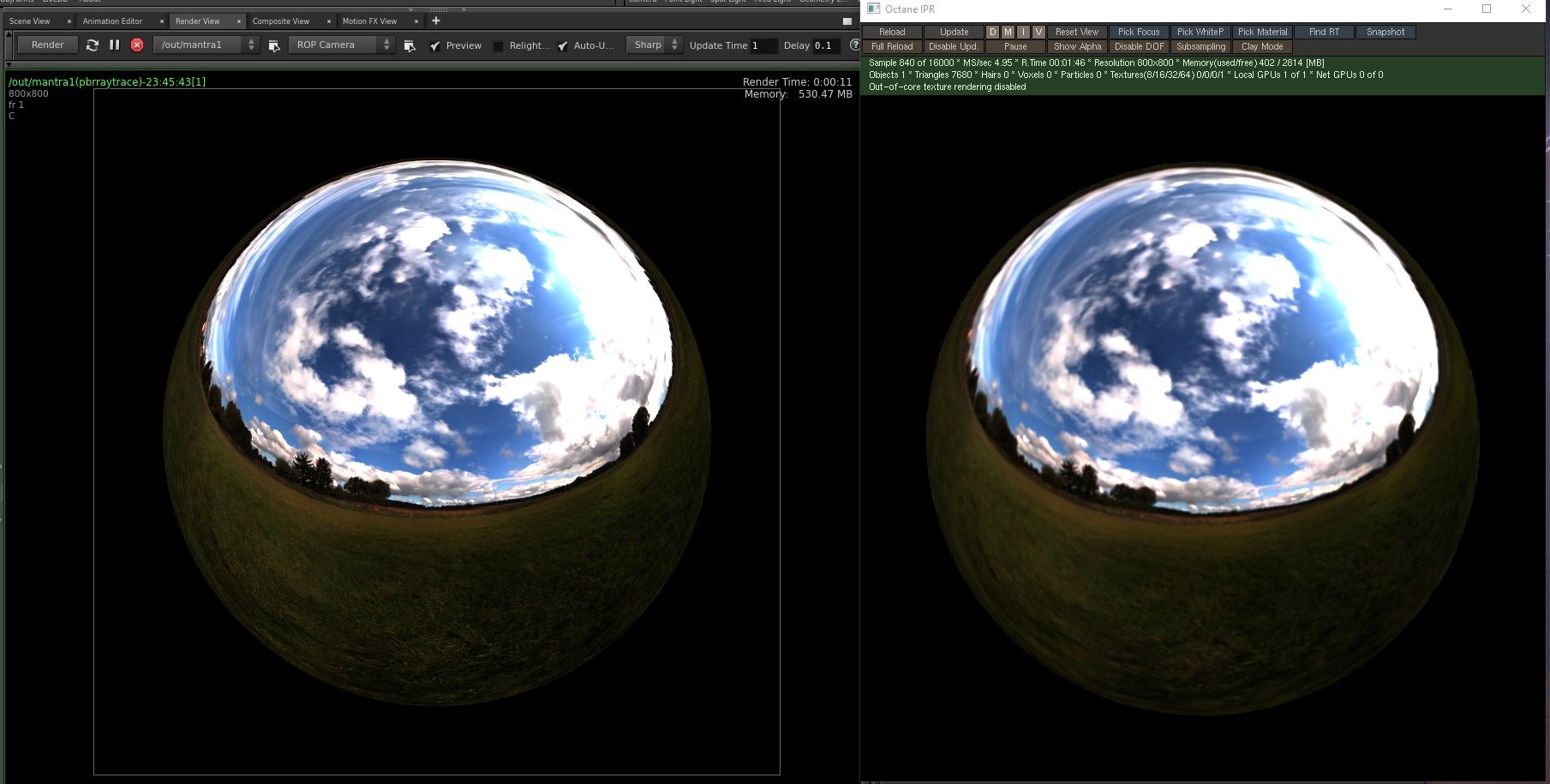Activate Pick Material in Octane IPR
Viewport: 1550px width, 784px height.
1262,33
